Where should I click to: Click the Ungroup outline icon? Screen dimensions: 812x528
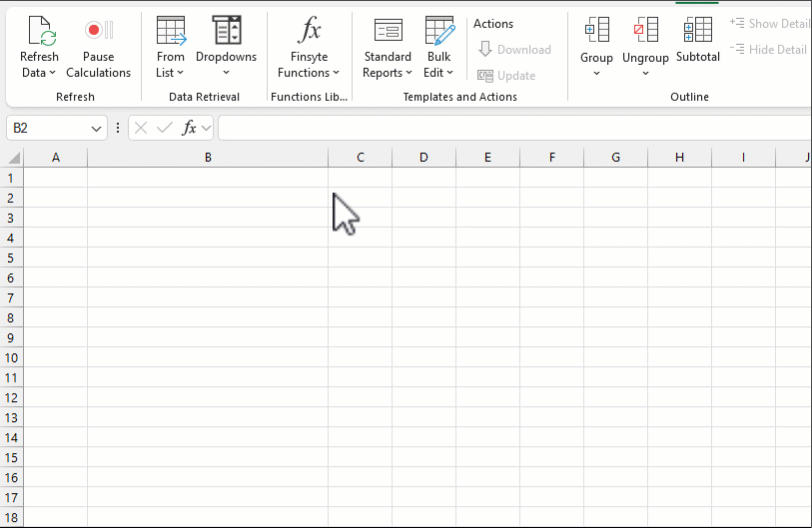tap(646, 30)
